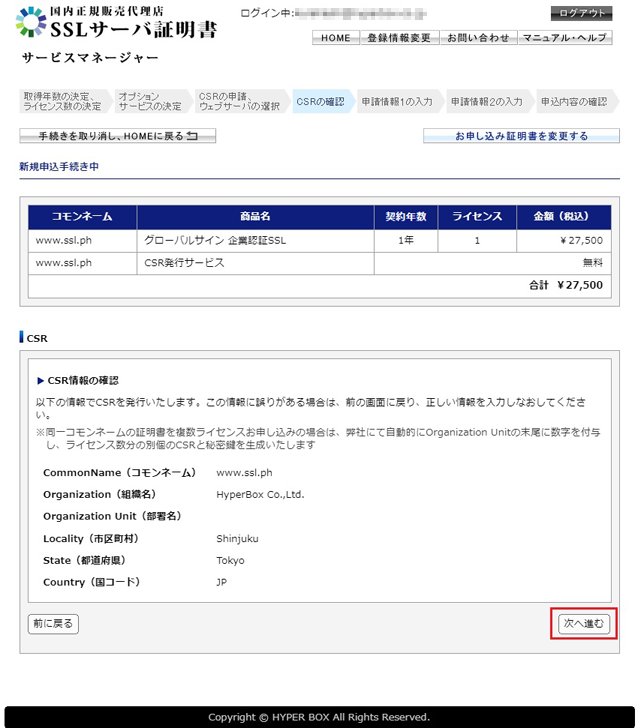
Task: Click the highlighted CSRの確認 step
Action: tap(320, 101)
